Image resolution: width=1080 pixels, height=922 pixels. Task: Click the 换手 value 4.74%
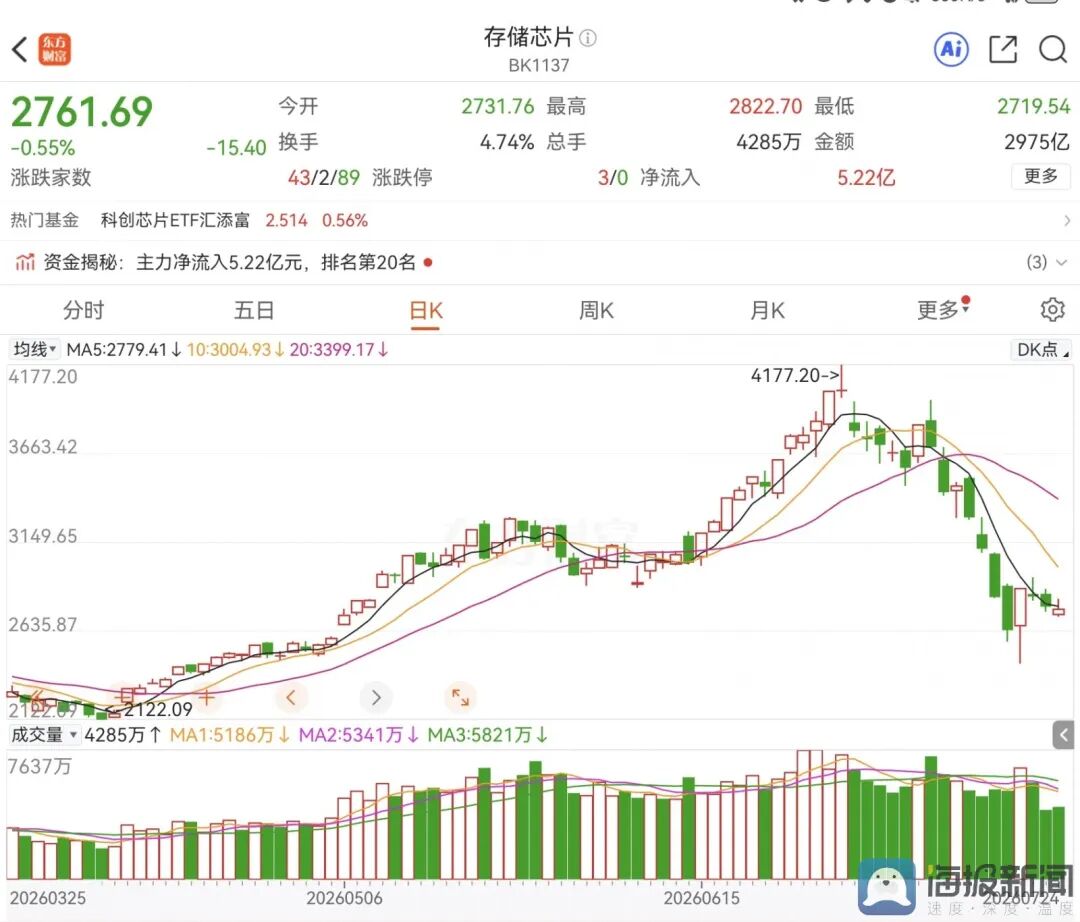[507, 142]
